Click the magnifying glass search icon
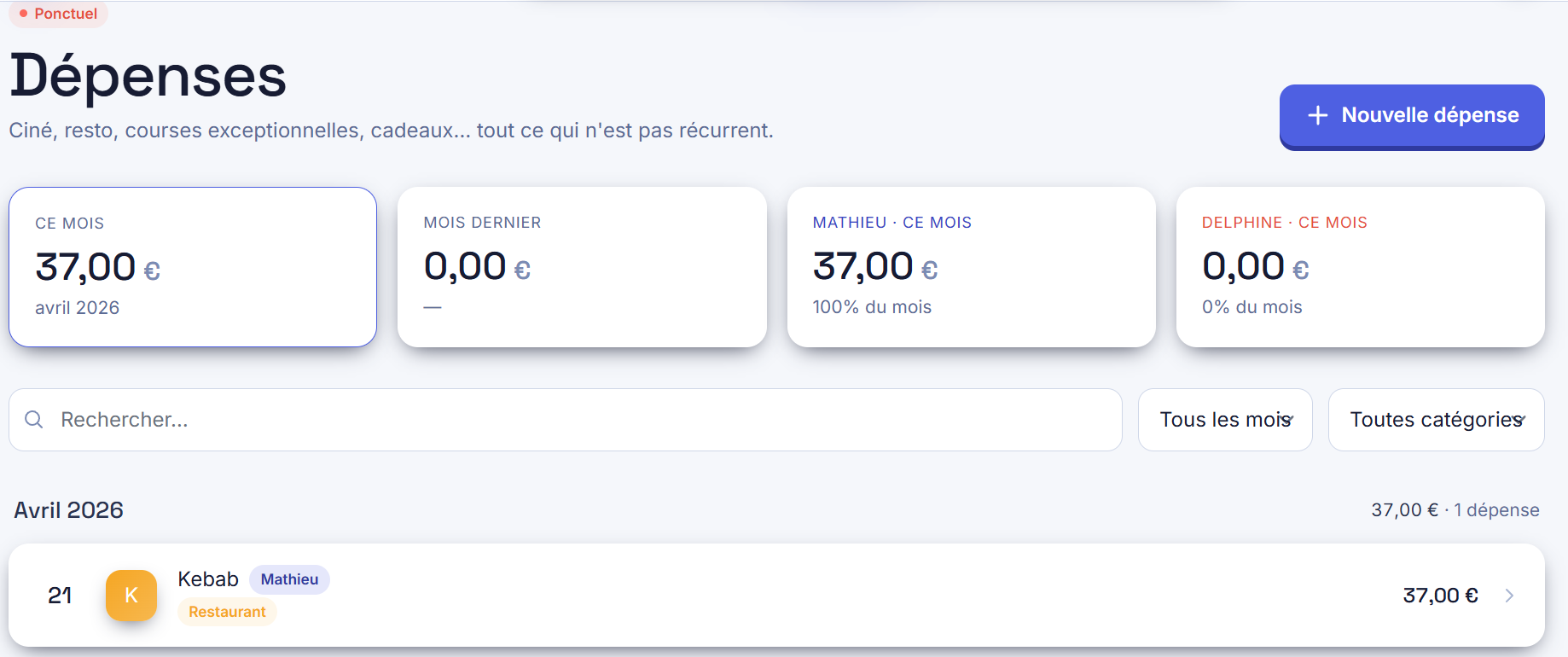 coord(33,420)
